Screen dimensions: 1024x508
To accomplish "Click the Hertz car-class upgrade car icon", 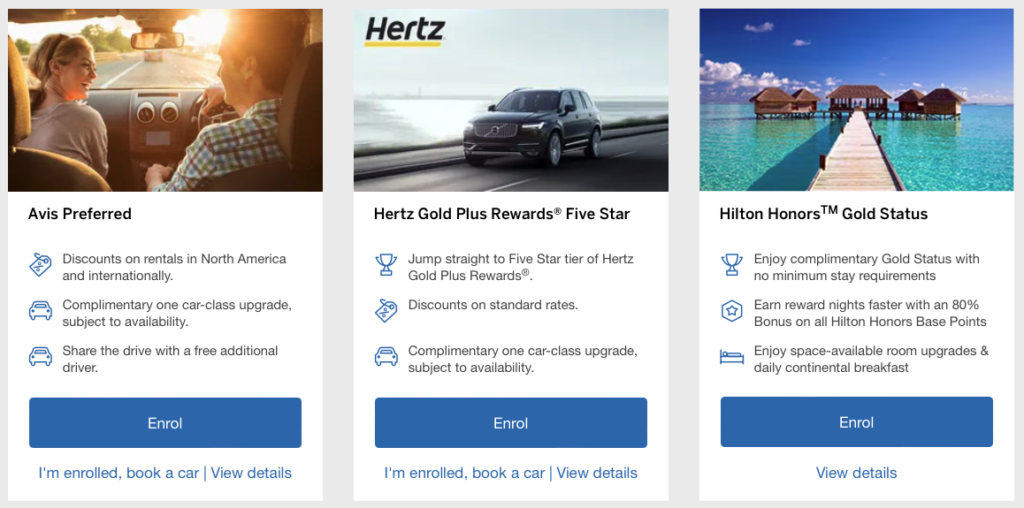I will 386,357.
